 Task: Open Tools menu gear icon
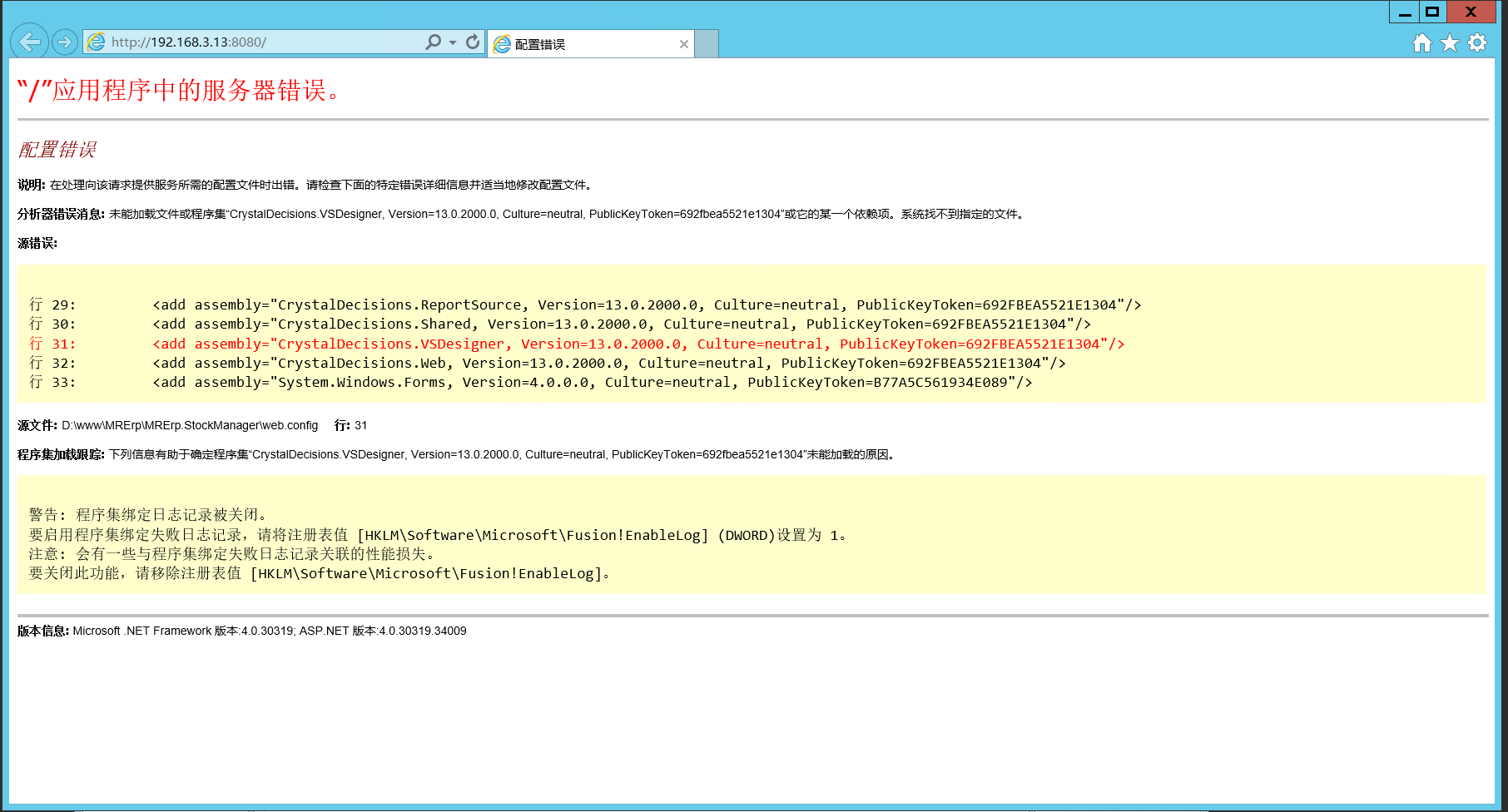[1477, 42]
